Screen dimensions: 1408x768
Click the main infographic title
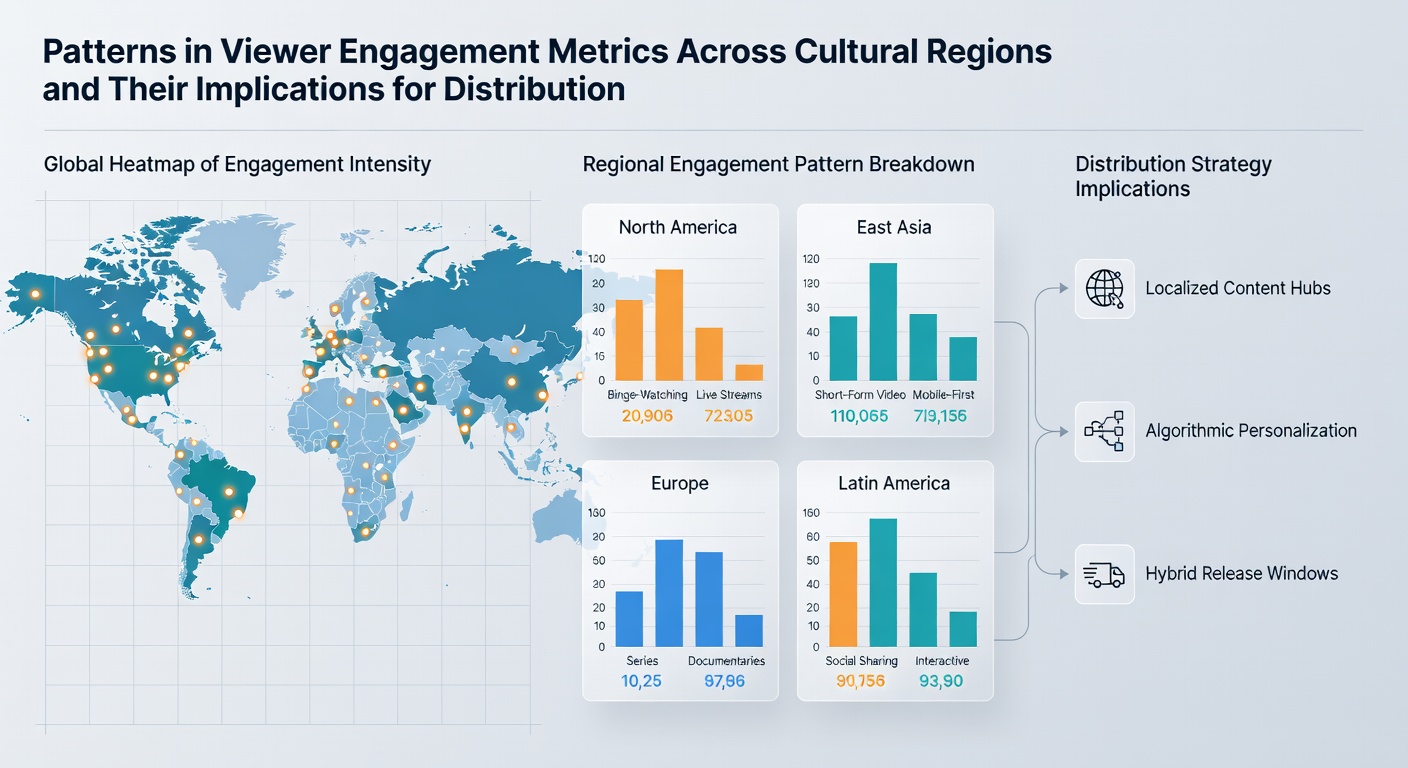click(547, 70)
